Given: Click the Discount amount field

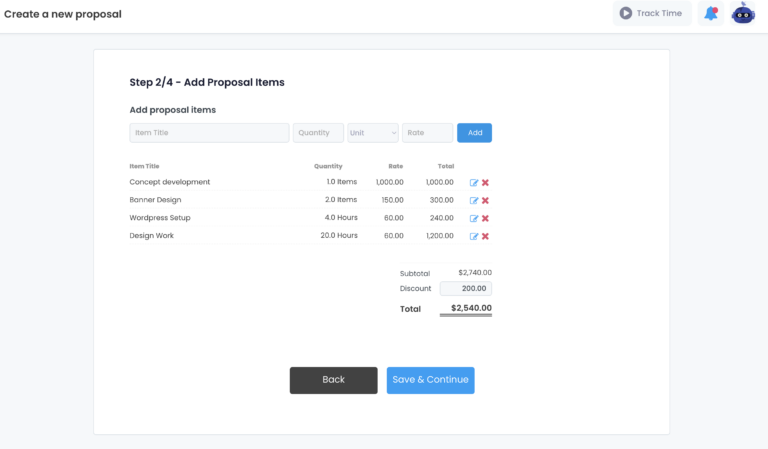Looking at the screenshot, I should pos(465,289).
